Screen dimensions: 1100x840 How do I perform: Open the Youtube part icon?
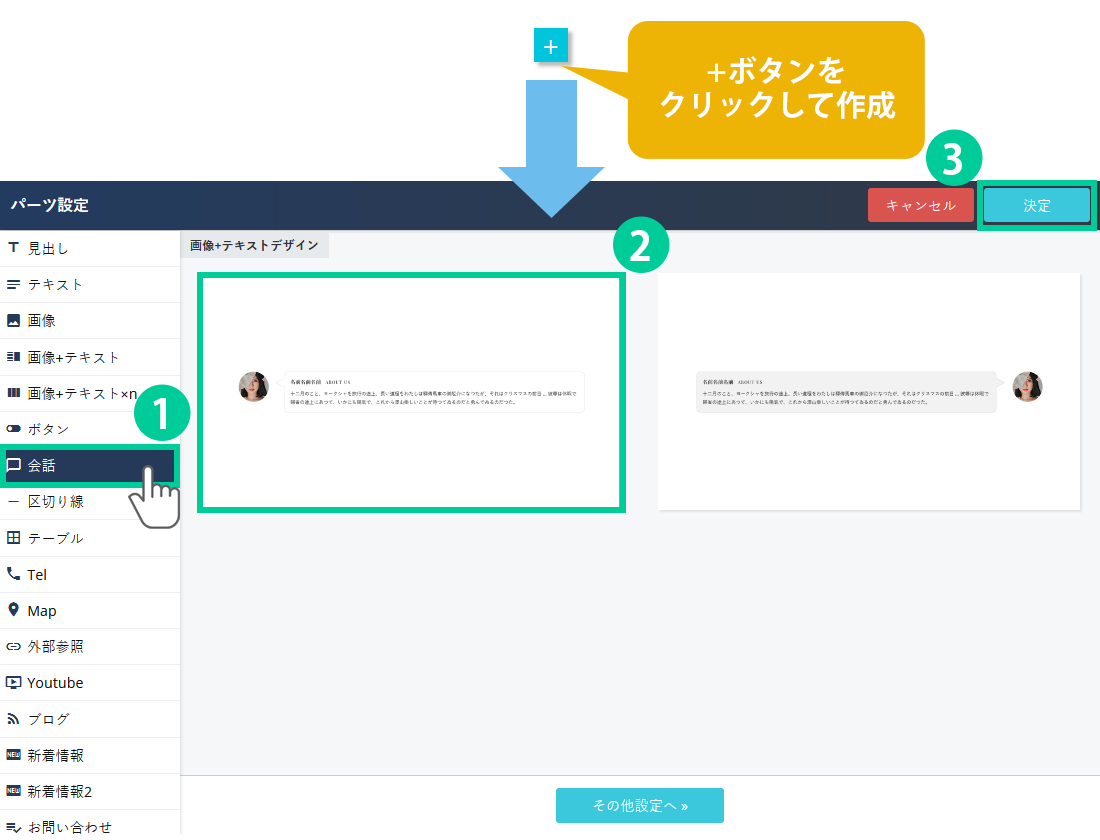[x=14, y=683]
